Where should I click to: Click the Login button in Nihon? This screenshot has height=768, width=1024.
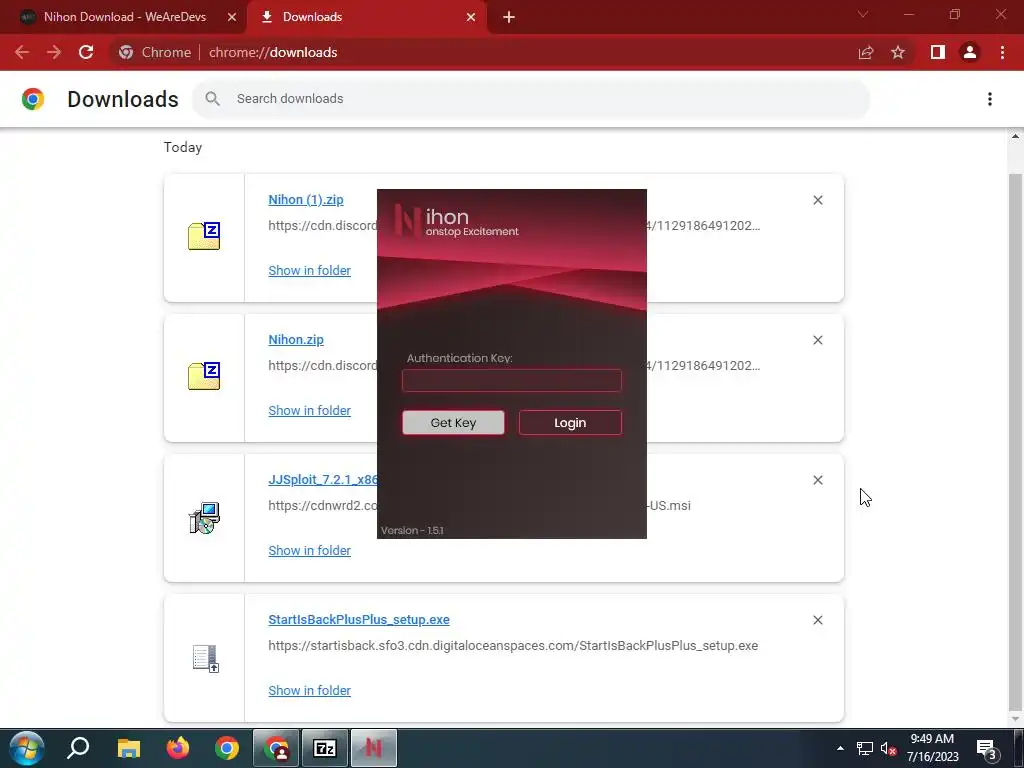tap(570, 423)
